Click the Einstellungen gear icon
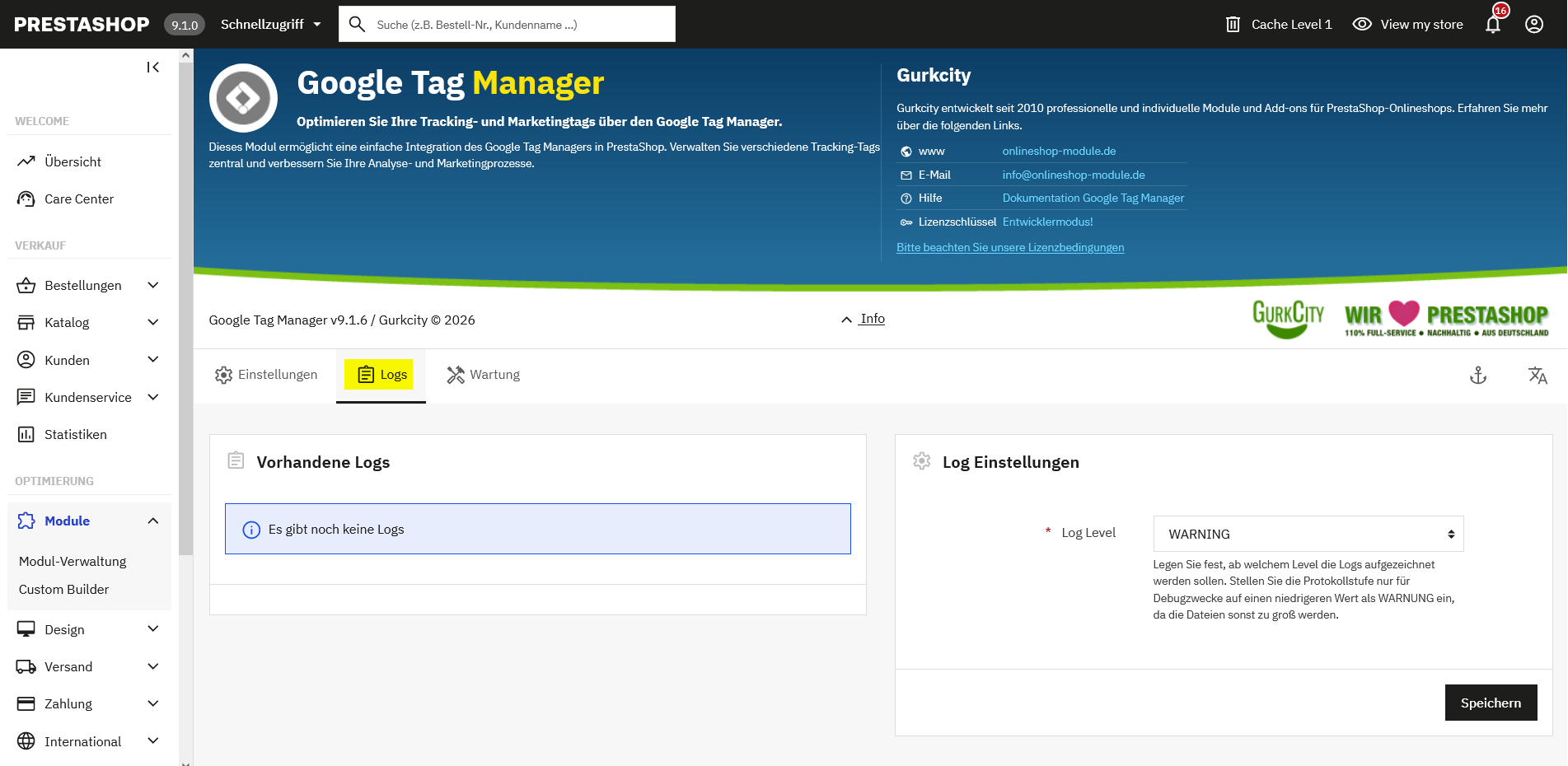The image size is (1568, 766). point(223,375)
